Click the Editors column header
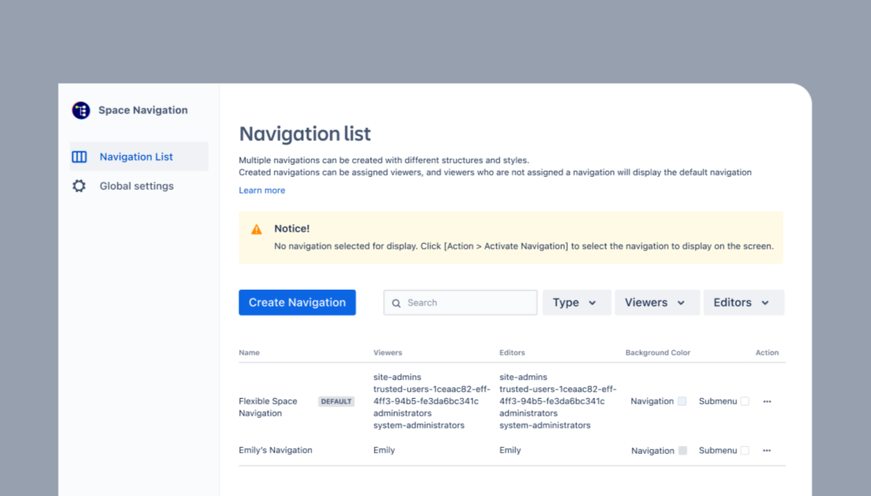871x496 pixels. 512,353
